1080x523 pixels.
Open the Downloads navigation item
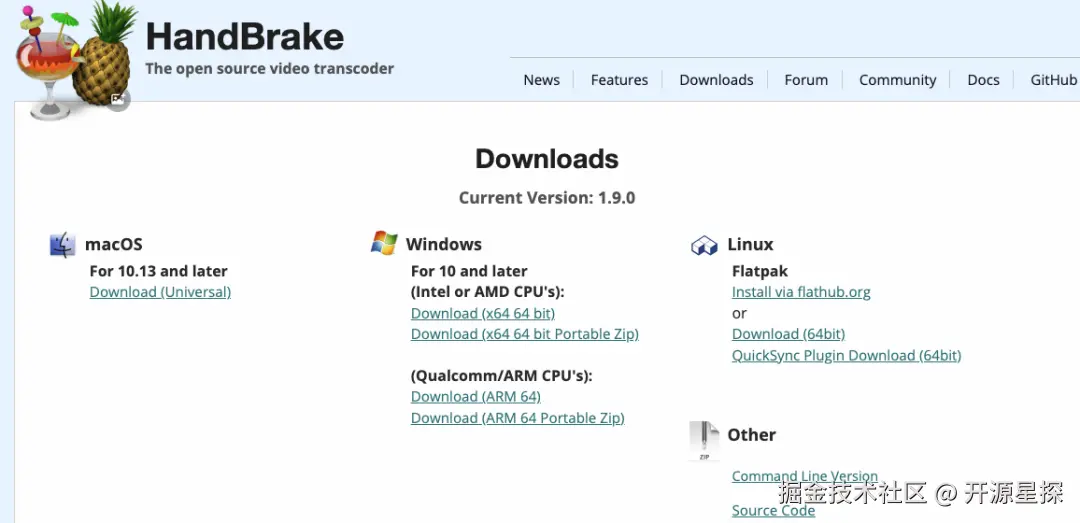(716, 80)
